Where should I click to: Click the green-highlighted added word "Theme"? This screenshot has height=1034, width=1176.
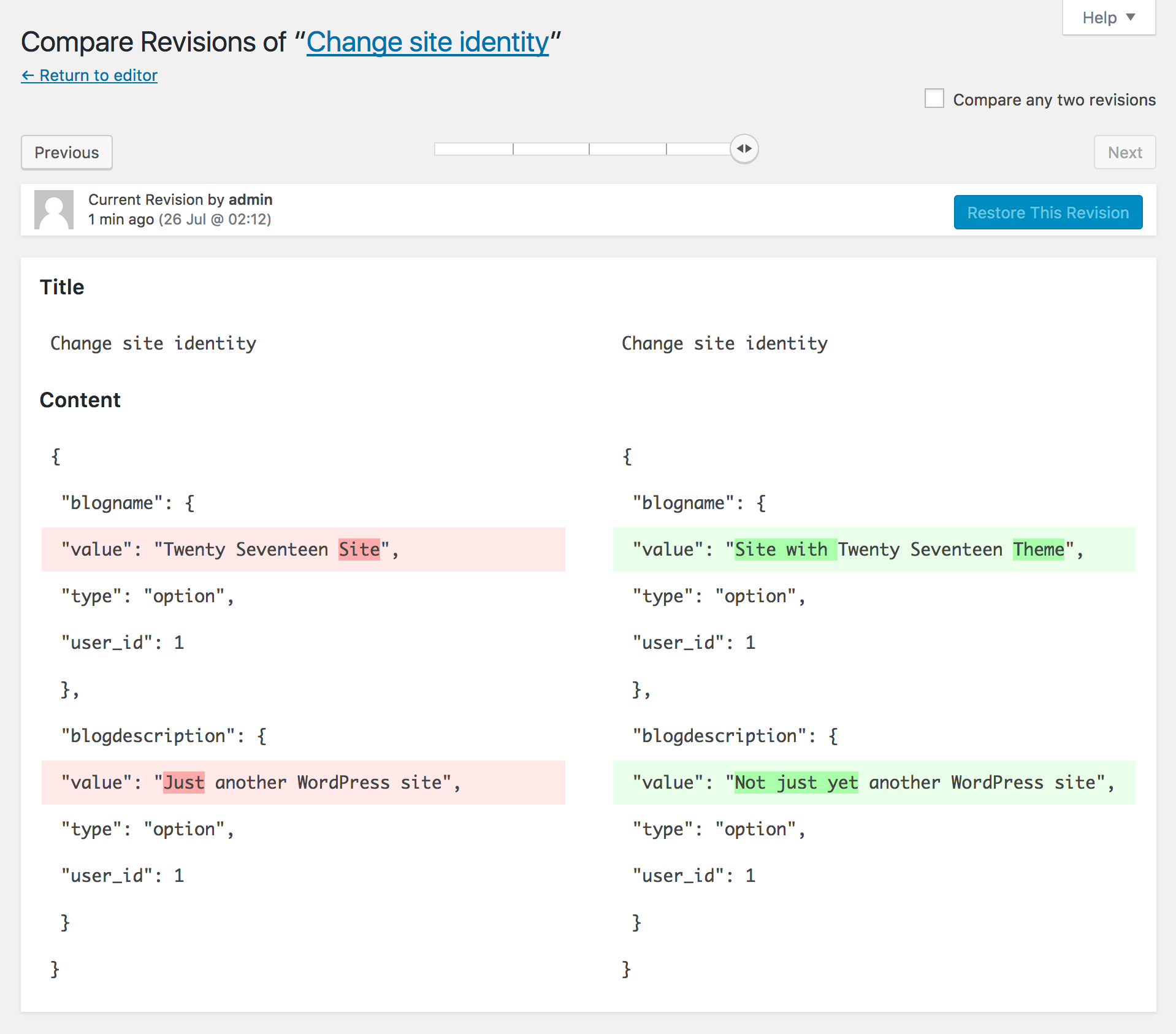[1038, 550]
